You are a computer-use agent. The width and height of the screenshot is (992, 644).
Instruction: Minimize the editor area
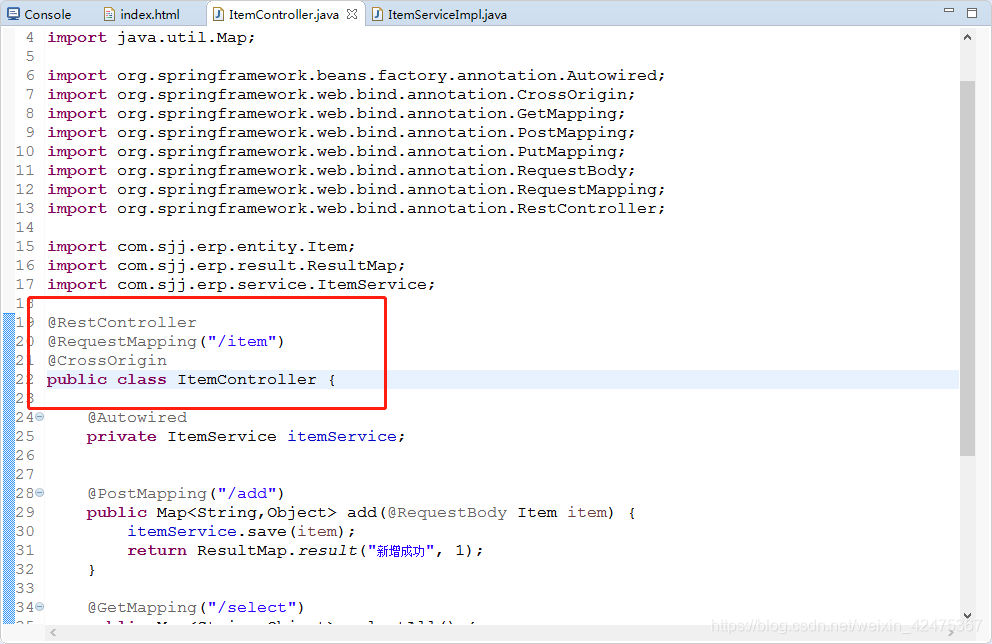(948, 10)
